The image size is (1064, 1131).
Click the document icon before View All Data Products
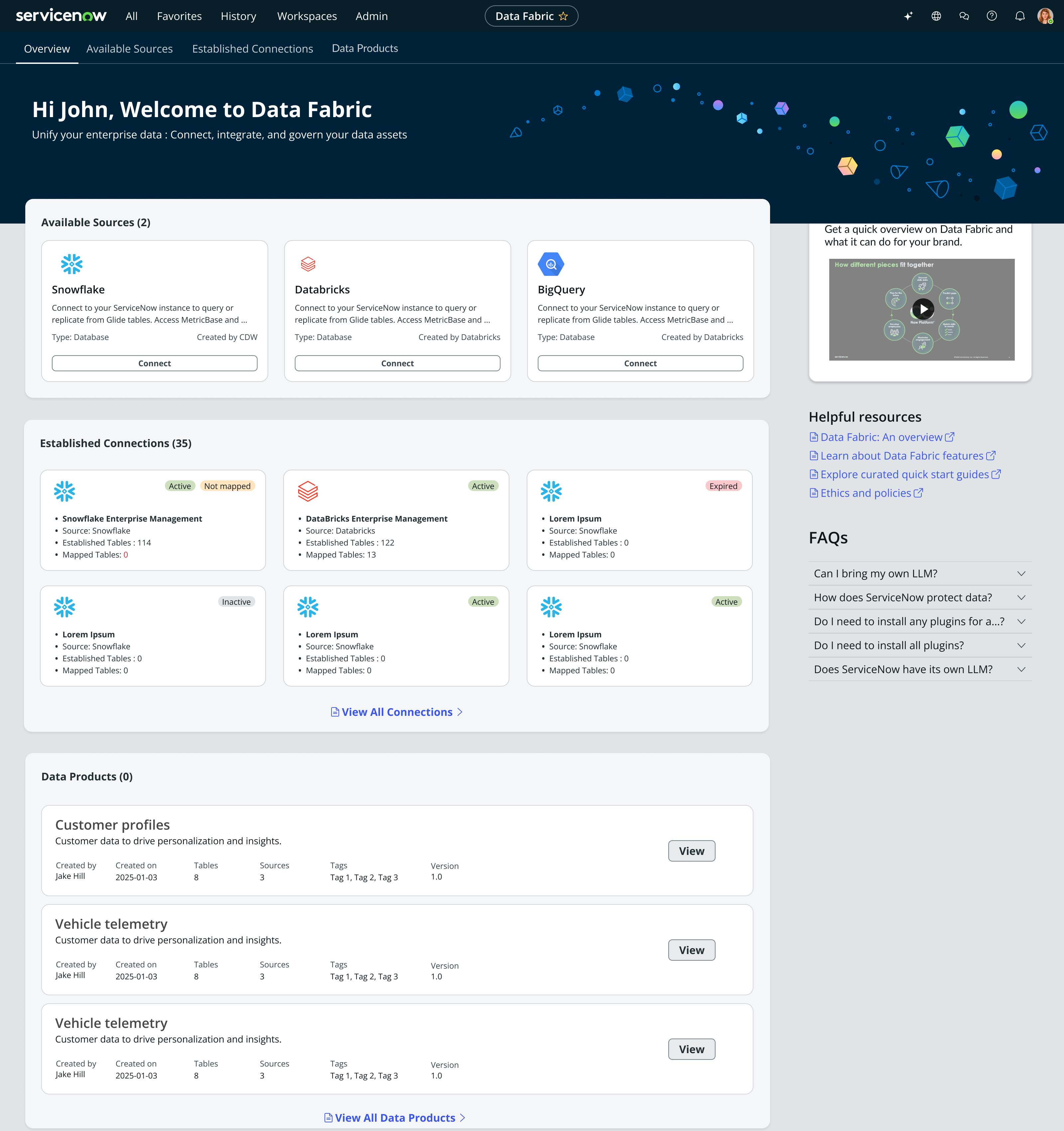328,1118
